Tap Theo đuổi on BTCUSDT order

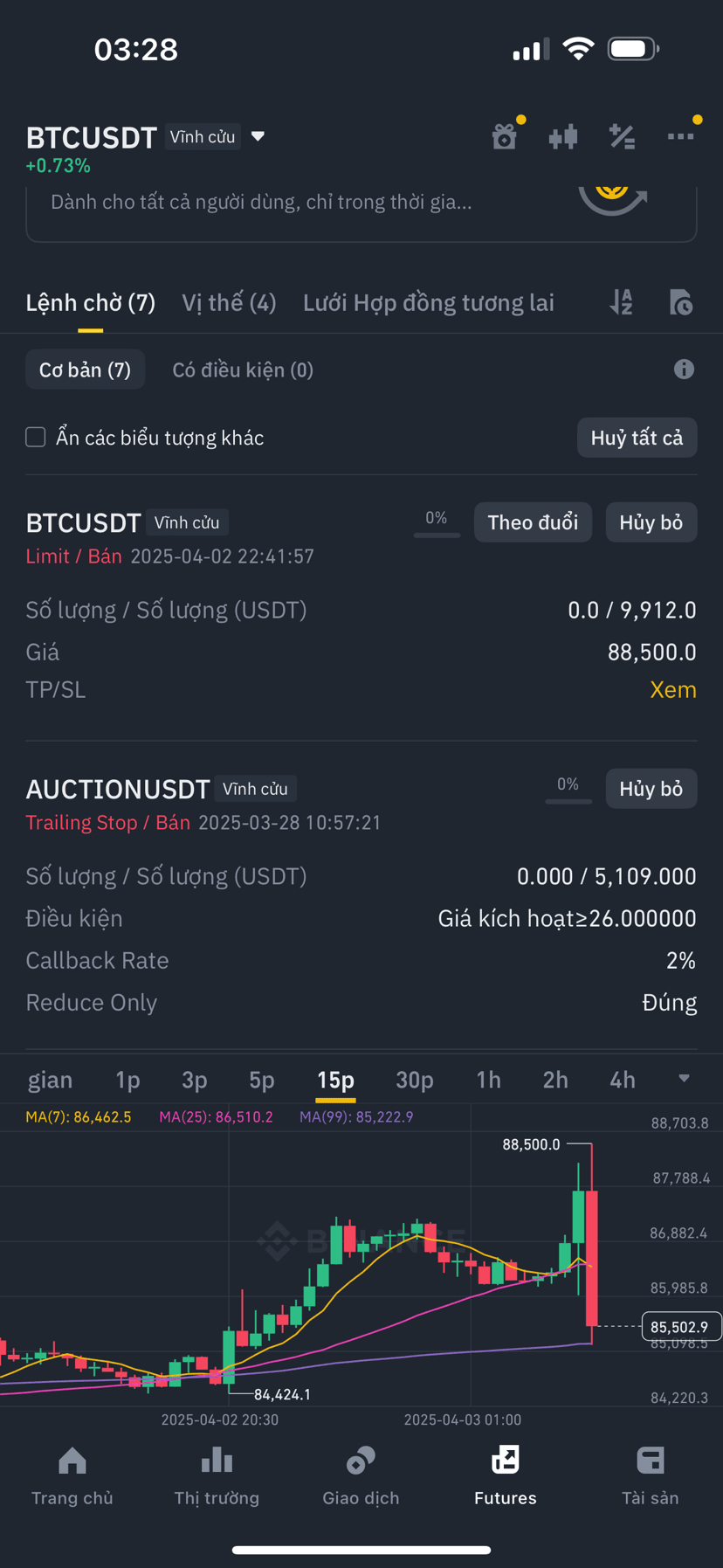[x=533, y=522]
